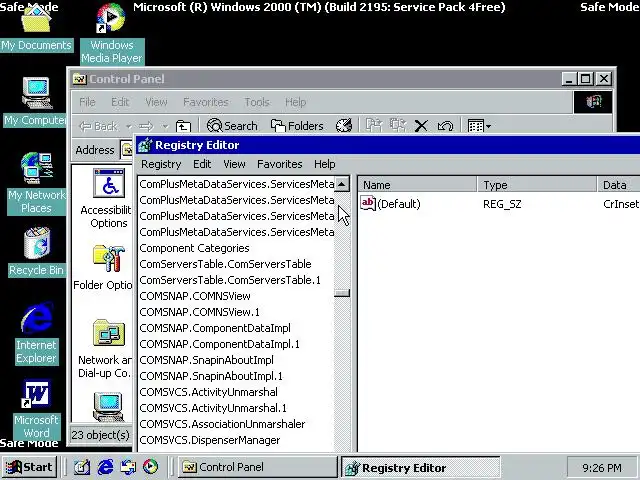Open Favorites menu in Registry Editor
This screenshot has width=640, height=480.
tap(280, 164)
